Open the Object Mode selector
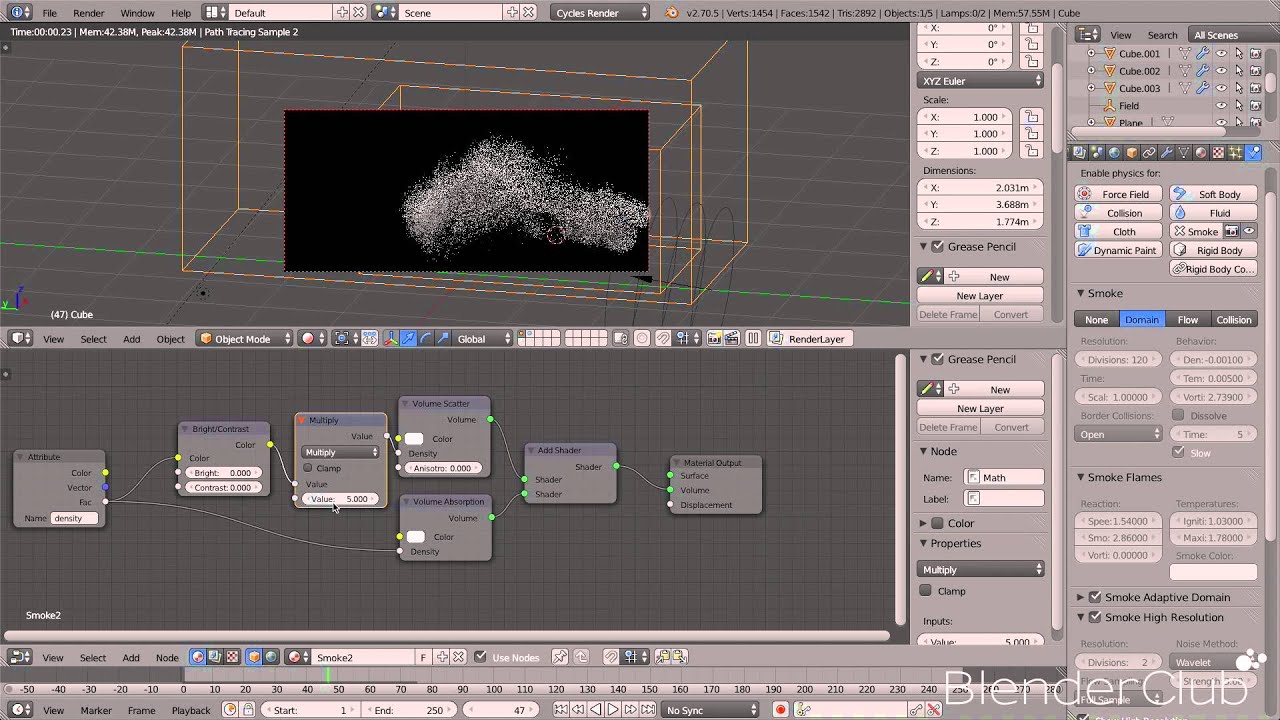 pyautogui.click(x=245, y=339)
